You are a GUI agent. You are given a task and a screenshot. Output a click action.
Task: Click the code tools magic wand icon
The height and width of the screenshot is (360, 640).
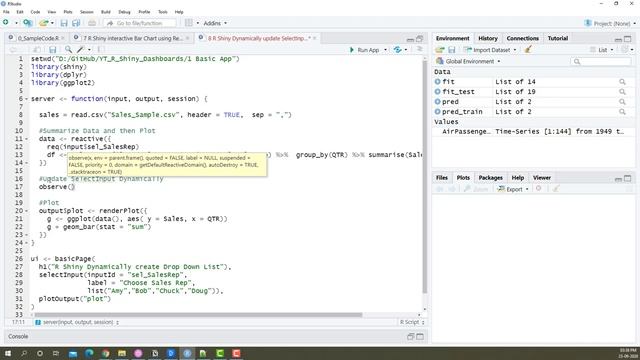[x=80, y=50]
